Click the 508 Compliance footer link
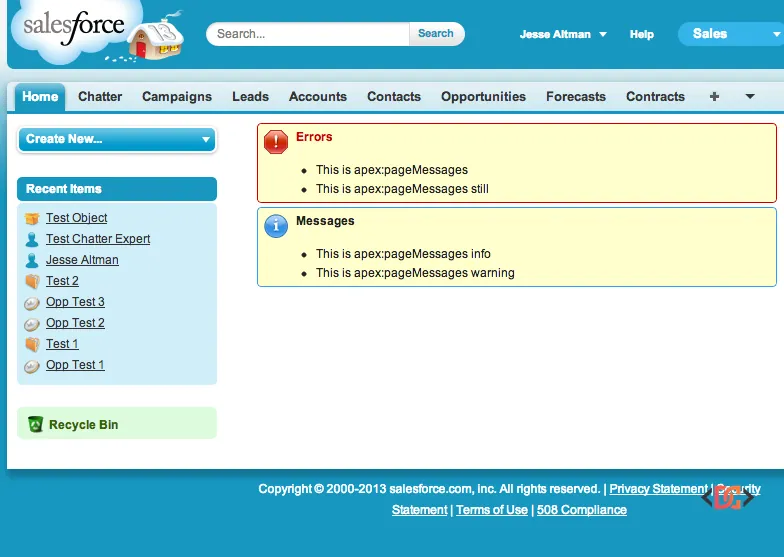 582,510
